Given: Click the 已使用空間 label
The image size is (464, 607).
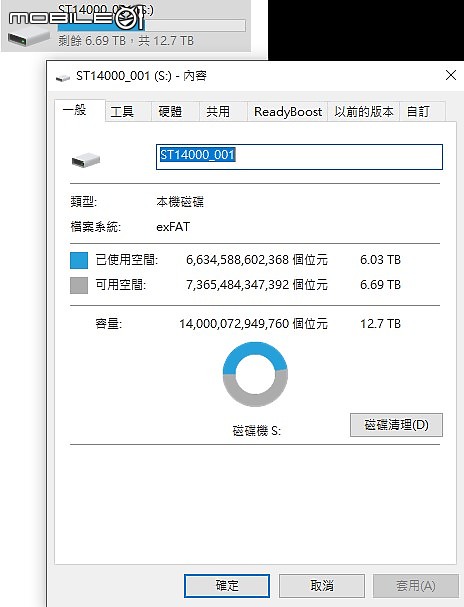Looking at the screenshot, I should coord(127,260).
